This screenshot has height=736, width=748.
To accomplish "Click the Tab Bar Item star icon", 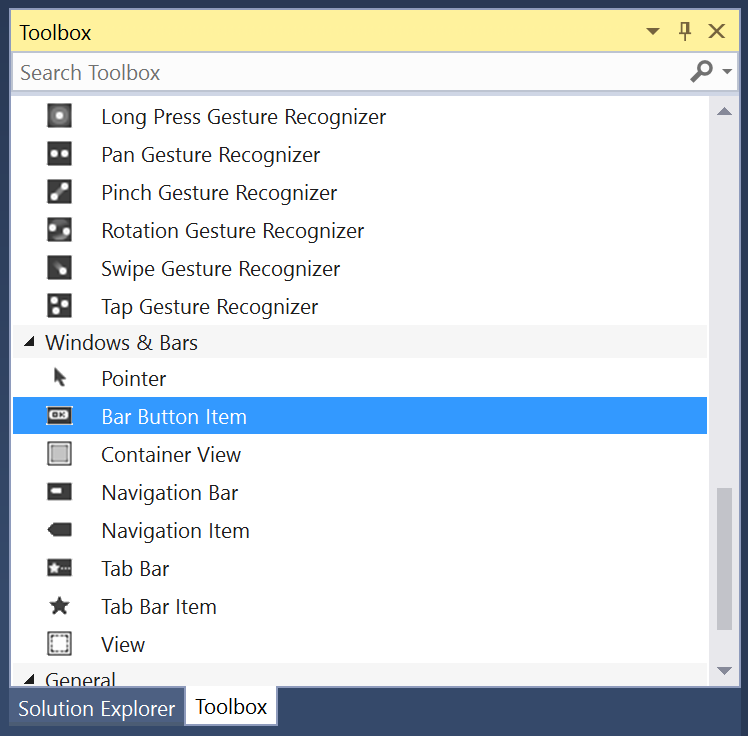I will [59, 606].
